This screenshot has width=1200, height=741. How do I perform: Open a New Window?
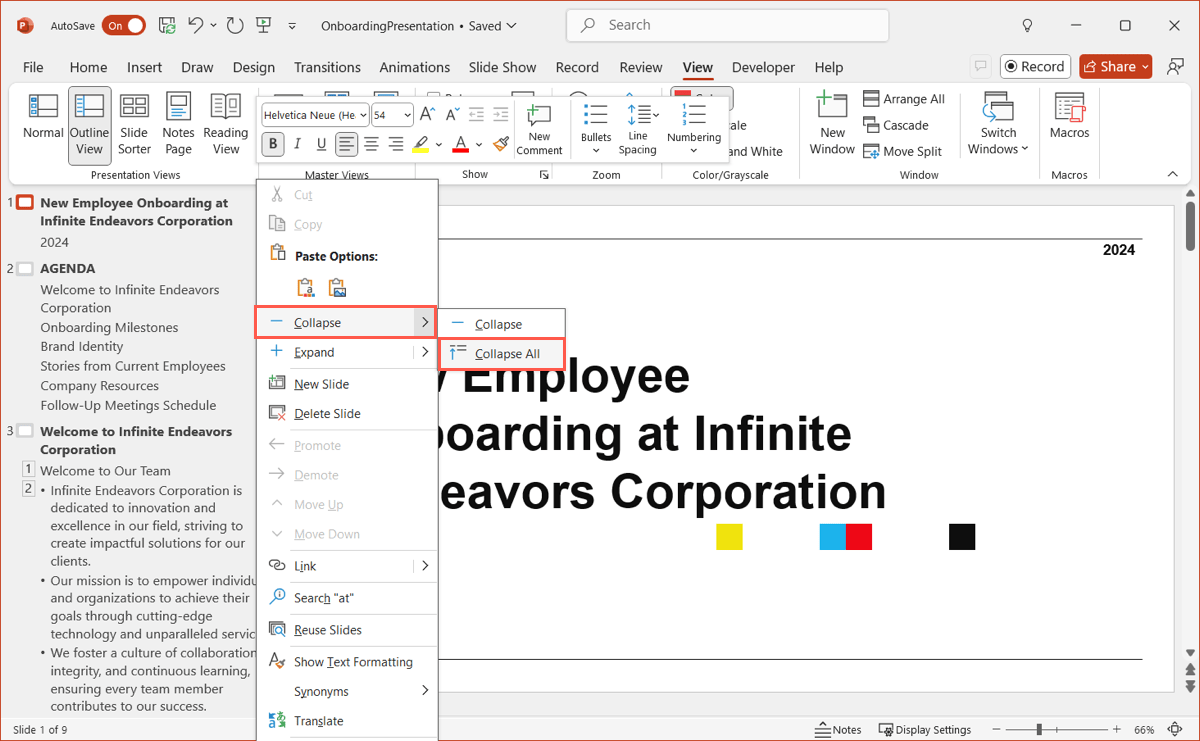pos(832,124)
